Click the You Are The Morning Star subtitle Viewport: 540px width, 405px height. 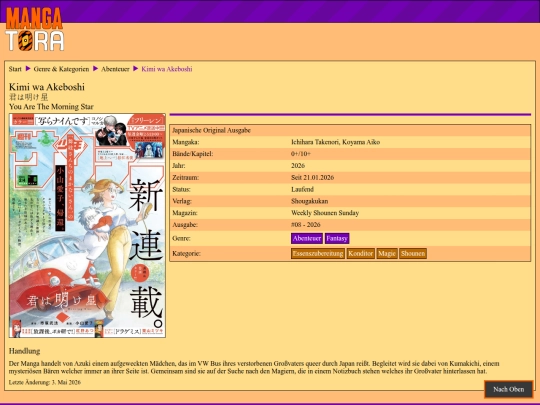tap(51, 106)
